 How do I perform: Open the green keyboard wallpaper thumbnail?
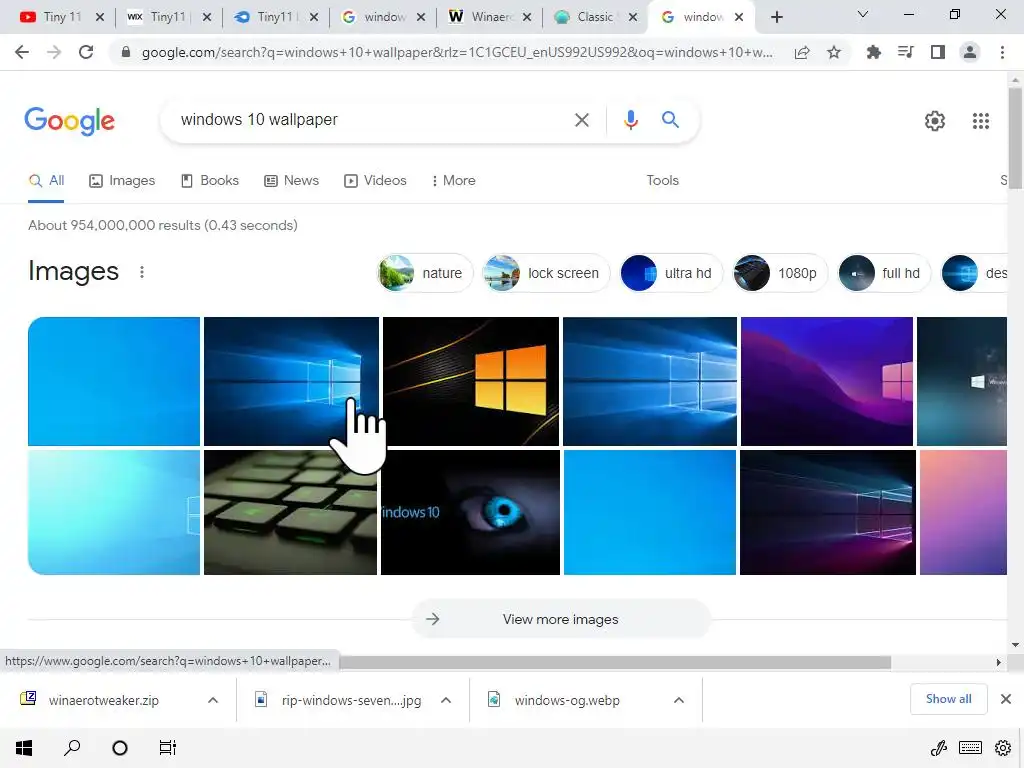pyautogui.click(x=291, y=513)
